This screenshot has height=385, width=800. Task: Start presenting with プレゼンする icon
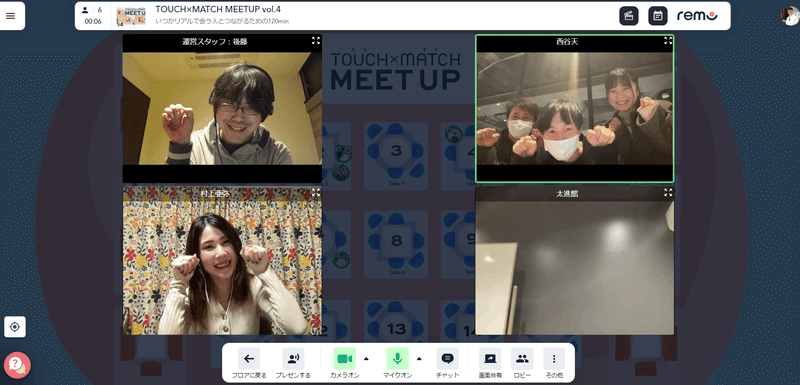pyautogui.click(x=293, y=359)
